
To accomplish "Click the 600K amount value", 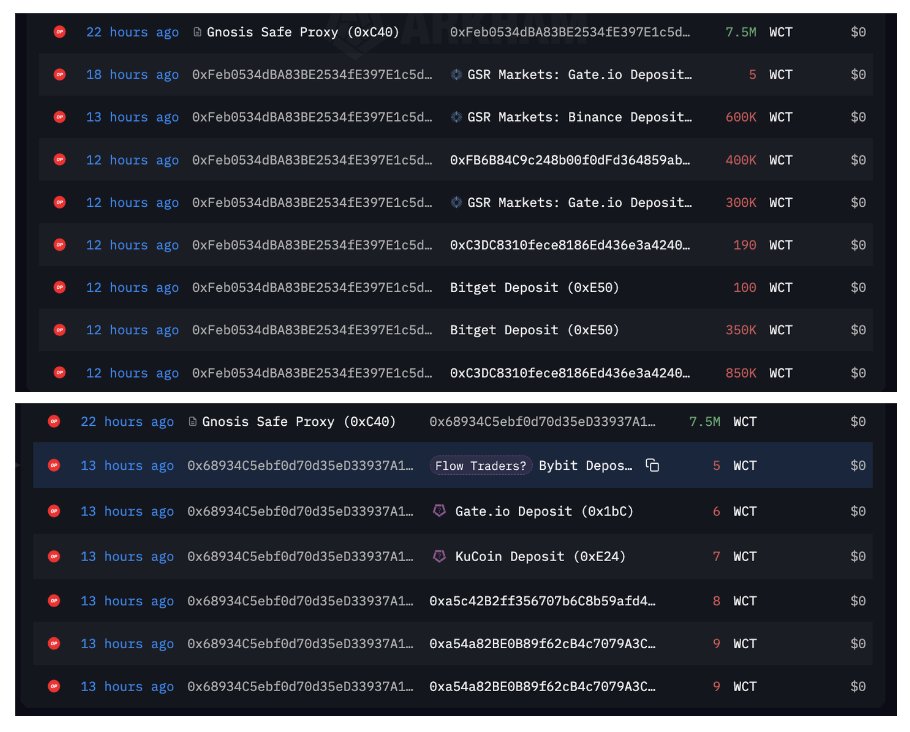I will click(741, 117).
